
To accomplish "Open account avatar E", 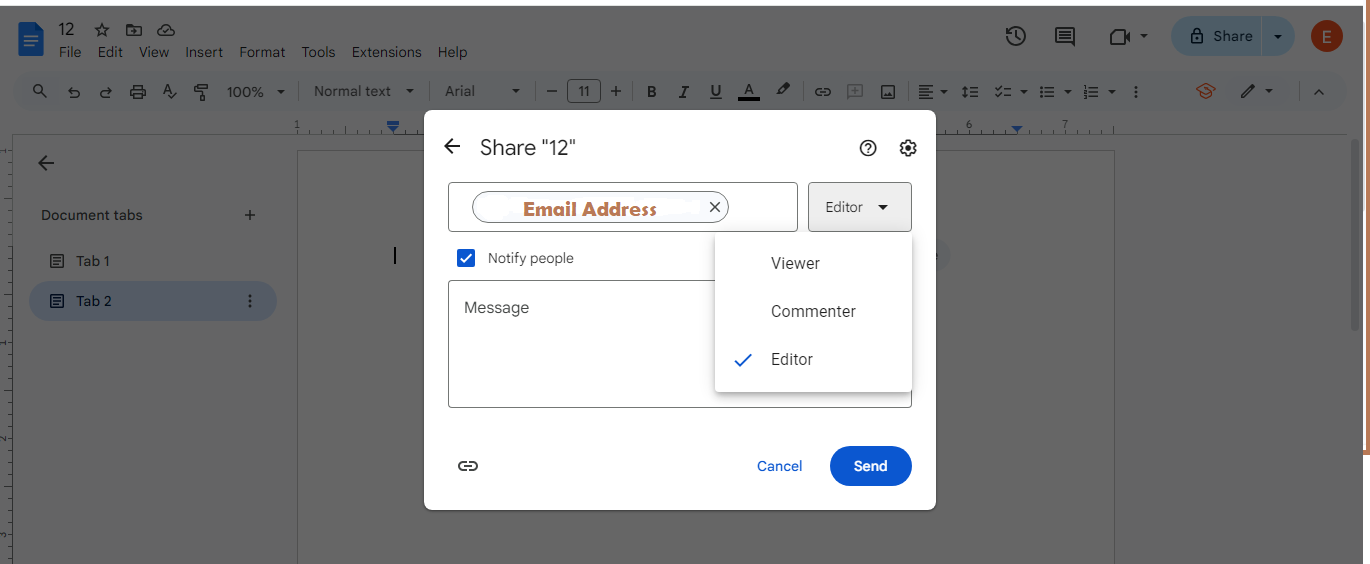I will click(x=1327, y=37).
